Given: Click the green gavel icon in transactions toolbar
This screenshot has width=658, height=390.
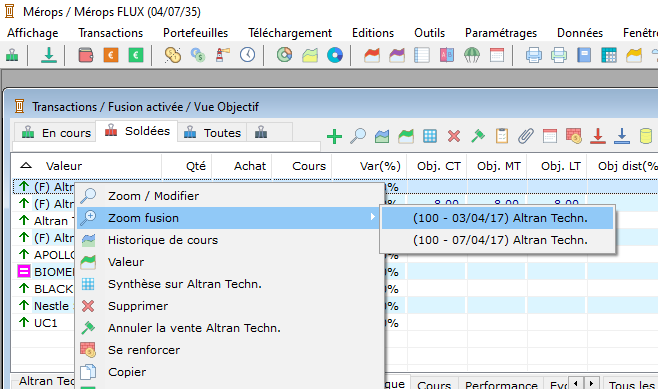Looking at the screenshot, I should (x=478, y=136).
